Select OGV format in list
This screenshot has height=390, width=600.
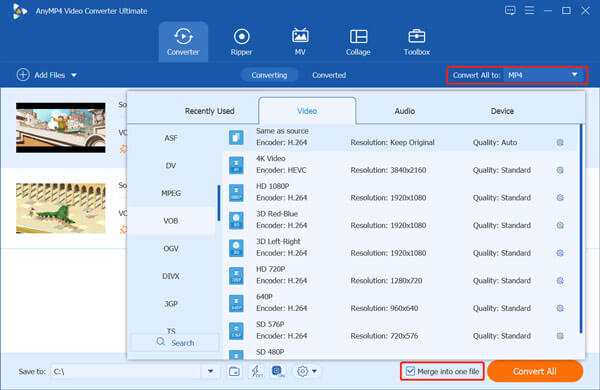point(171,248)
